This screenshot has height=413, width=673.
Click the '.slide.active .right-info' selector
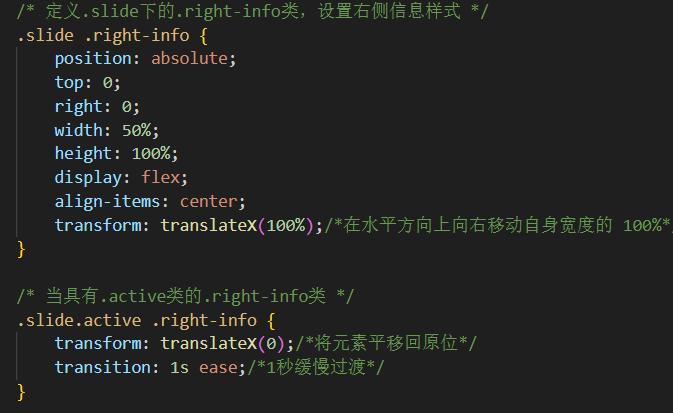click(x=145, y=321)
